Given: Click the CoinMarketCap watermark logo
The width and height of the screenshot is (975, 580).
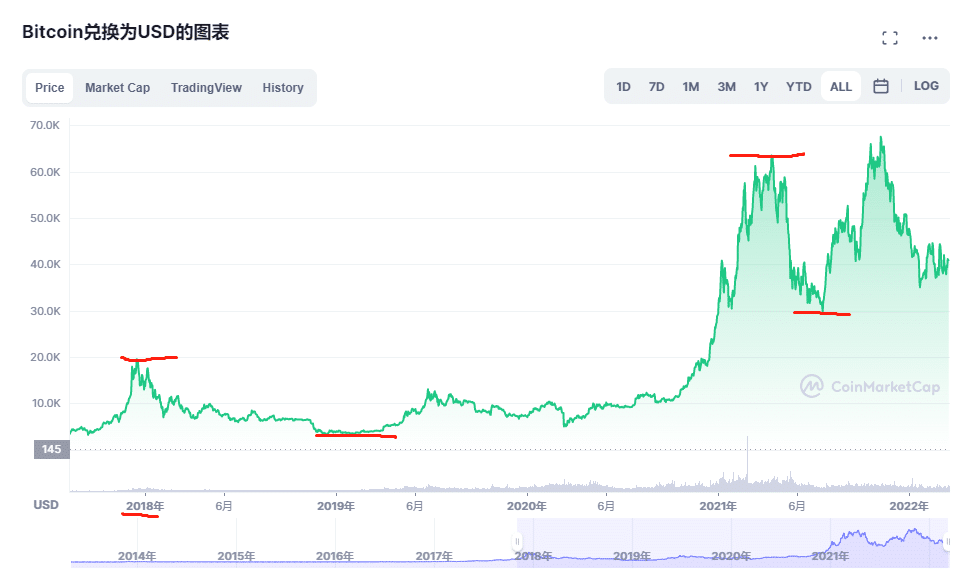Looking at the screenshot, I should click(867, 387).
